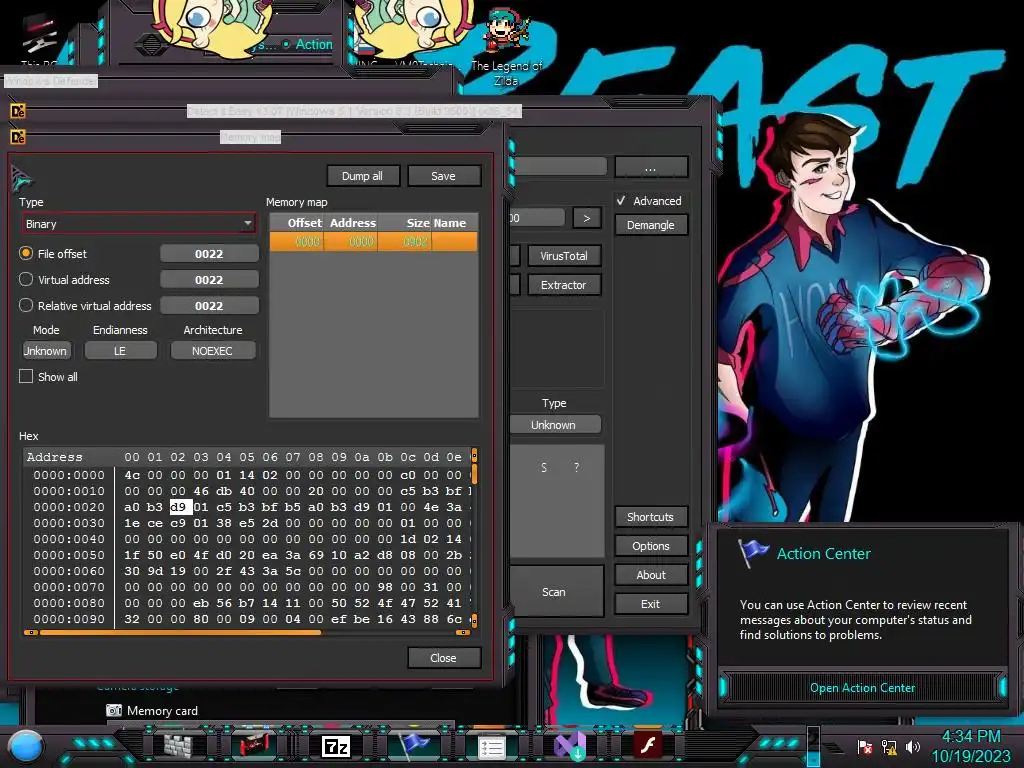Image resolution: width=1024 pixels, height=768 pixels.
Task: Open the Visual Studio Installer taskbar icon
Action: pyautogui.click(x=569, y=746)
